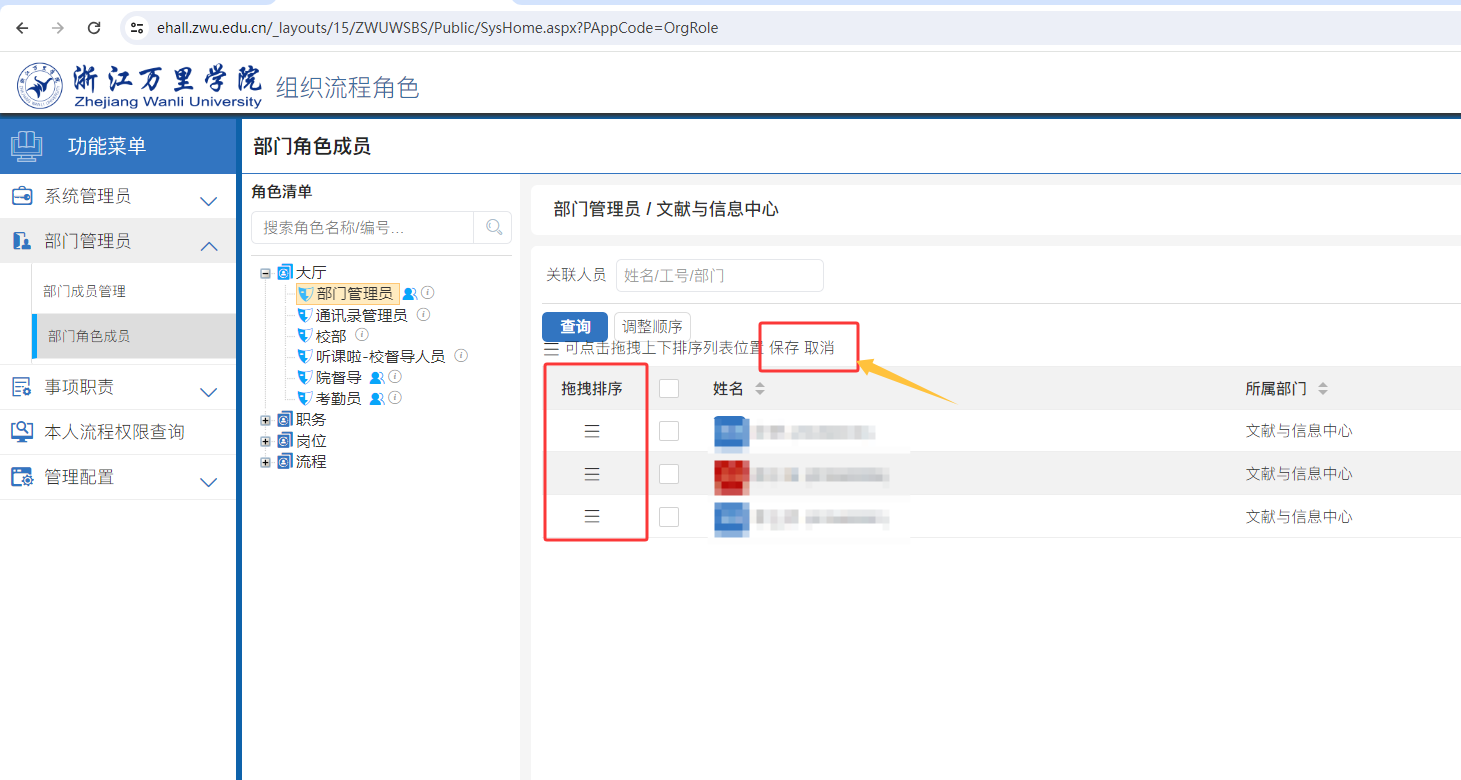Expand the 职务 tree node
This screenshot has width=1461, height=780.
pos(266,420)
